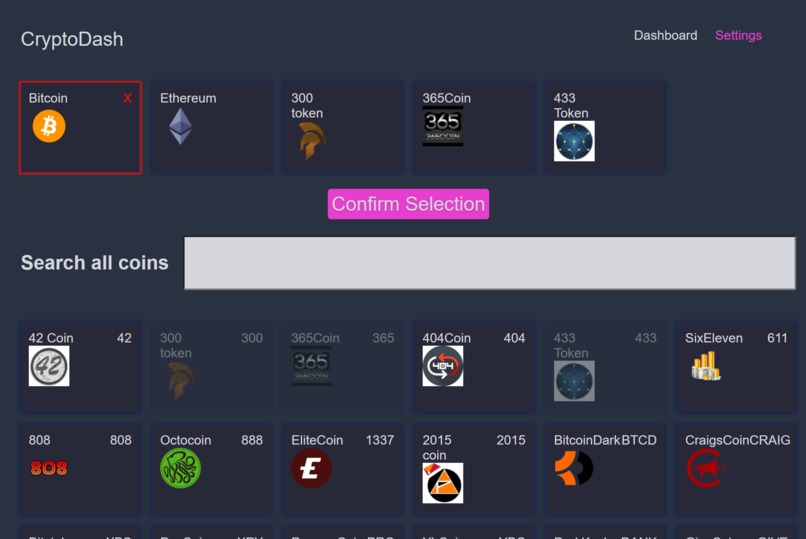This screenshot has height=539, width=806.
Task: Select the CraigsCoin megaphone logo
Action: (x=706, y=468)
